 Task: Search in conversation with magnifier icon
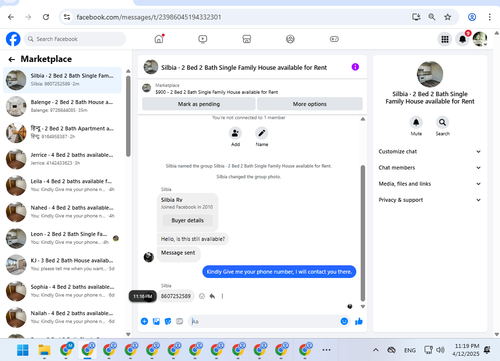(x=442, y=122)
